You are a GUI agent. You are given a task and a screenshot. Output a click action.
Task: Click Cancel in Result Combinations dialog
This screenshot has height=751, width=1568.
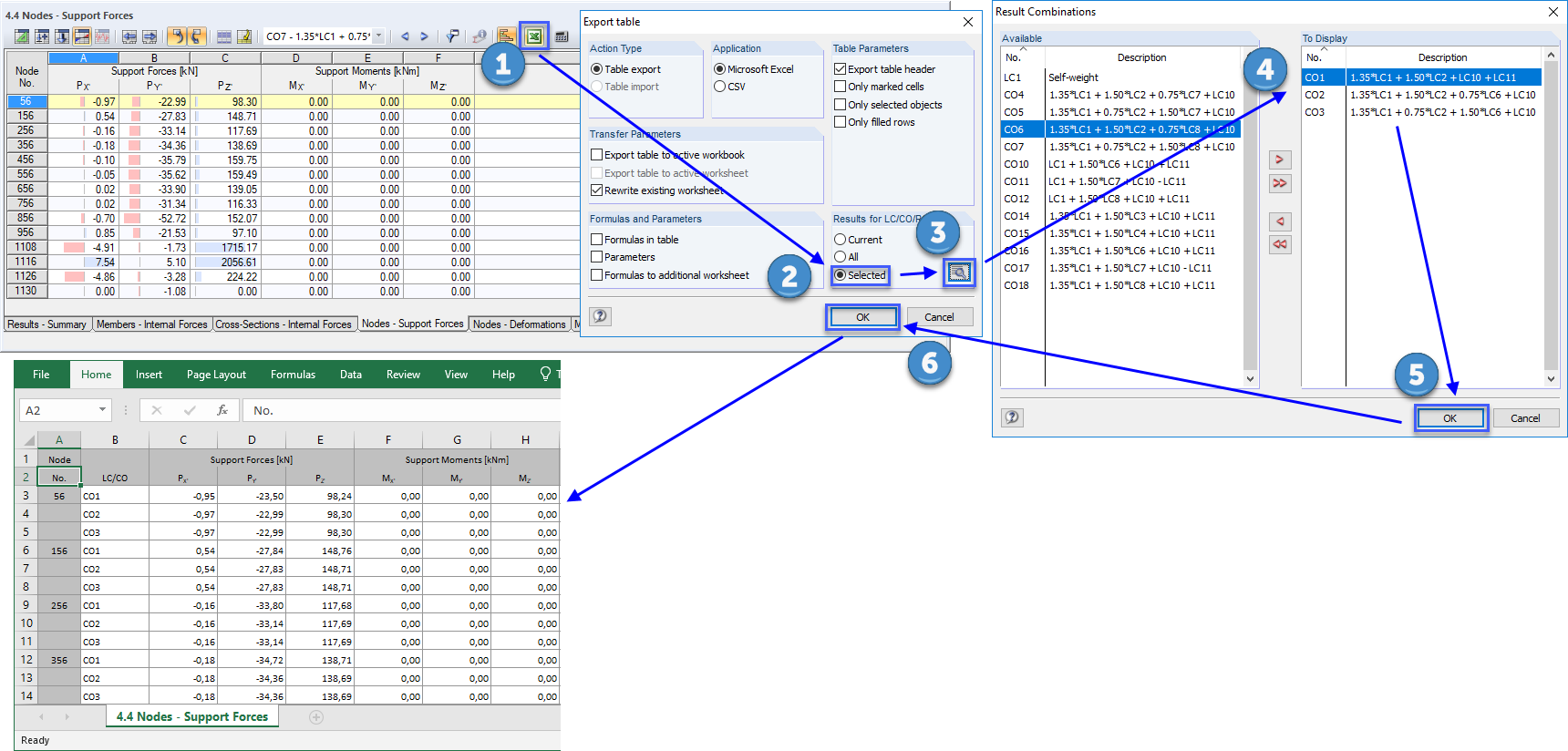point(1525,418)
